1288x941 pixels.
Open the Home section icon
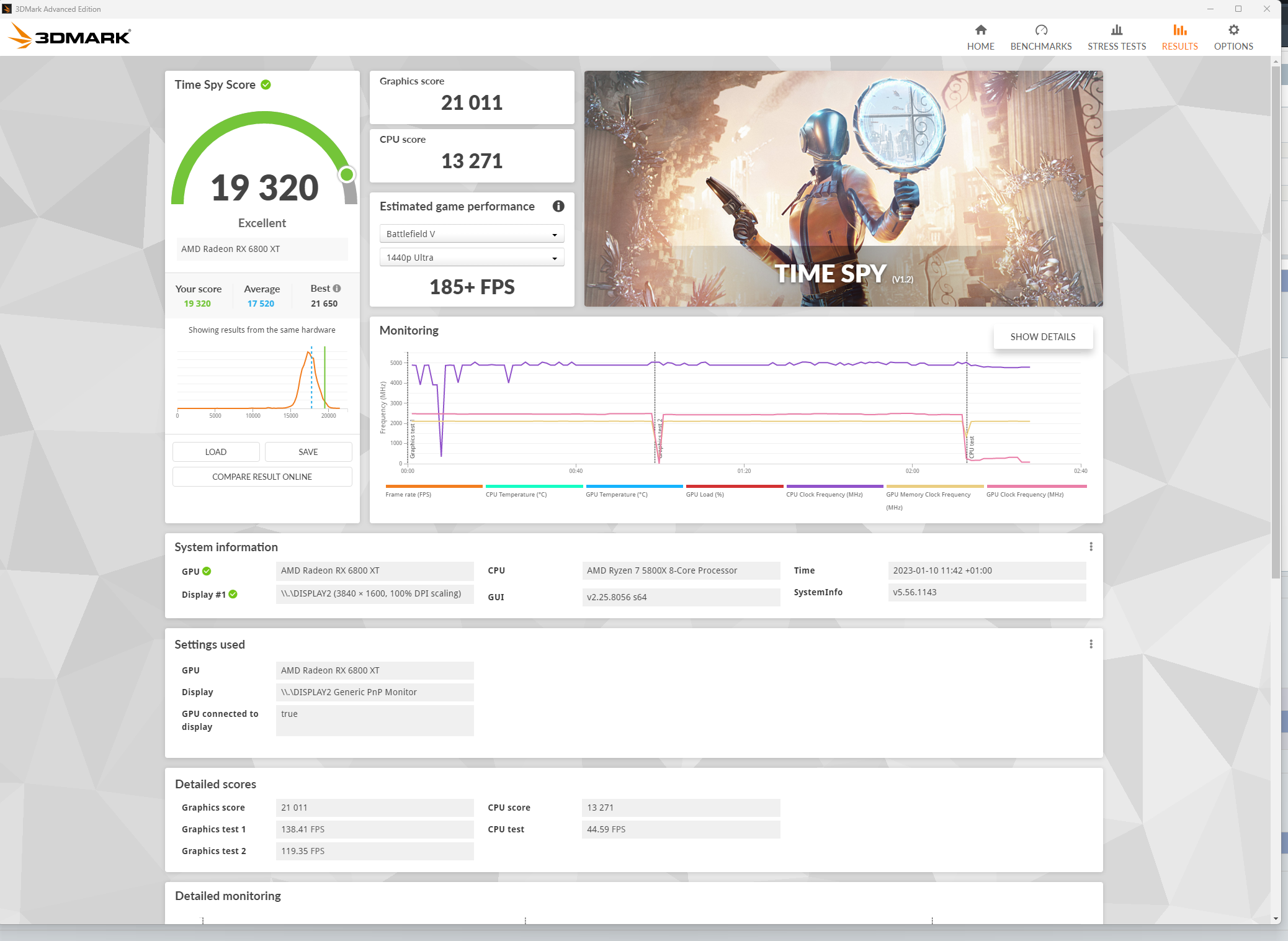point(980,30)
